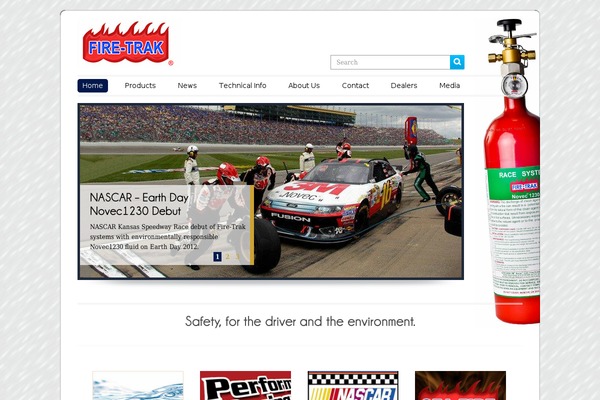Focus the Search text field
Viewport: 600px width, 400px height.
390,62
